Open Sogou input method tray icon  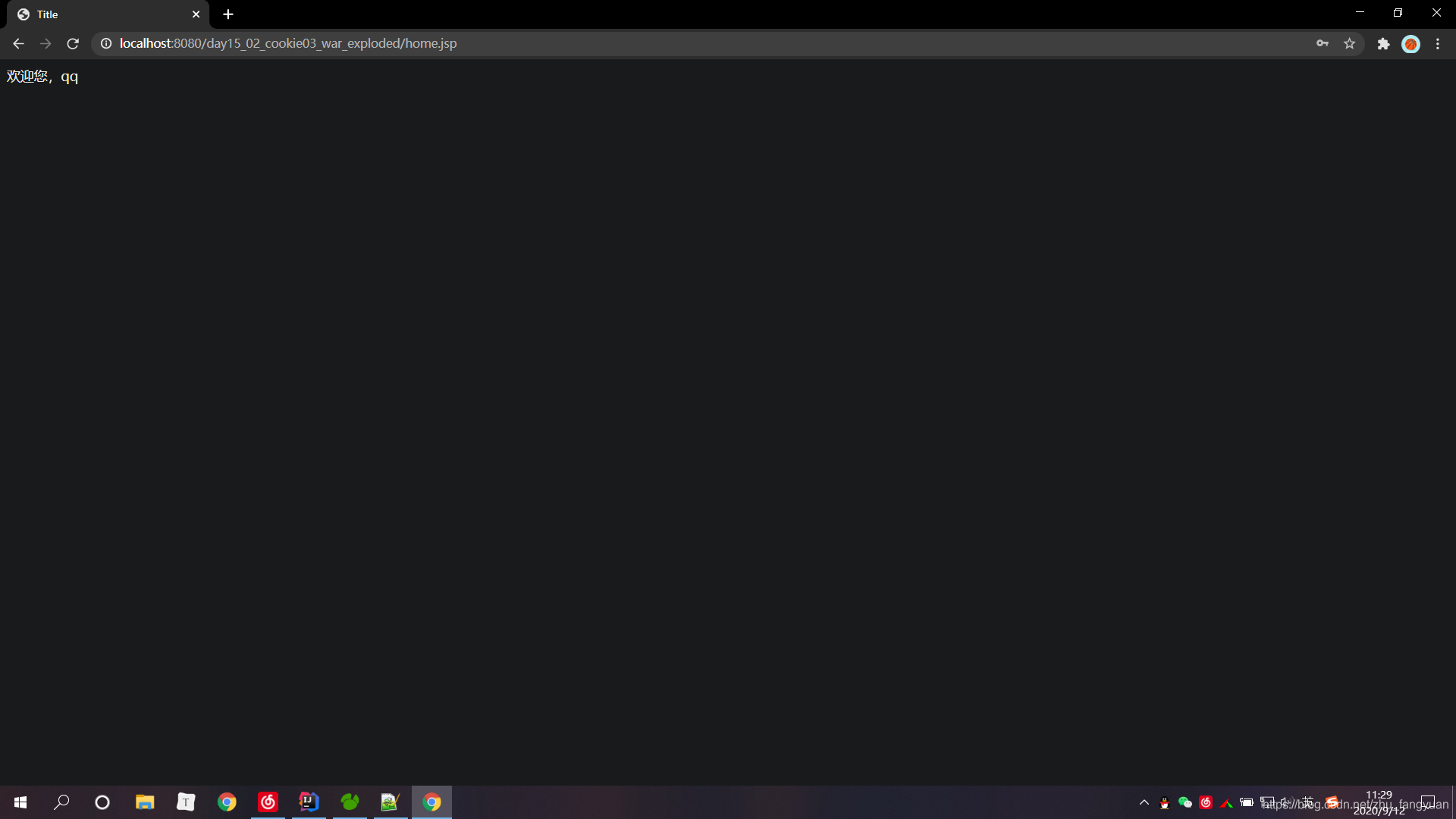coord(1332,802)
